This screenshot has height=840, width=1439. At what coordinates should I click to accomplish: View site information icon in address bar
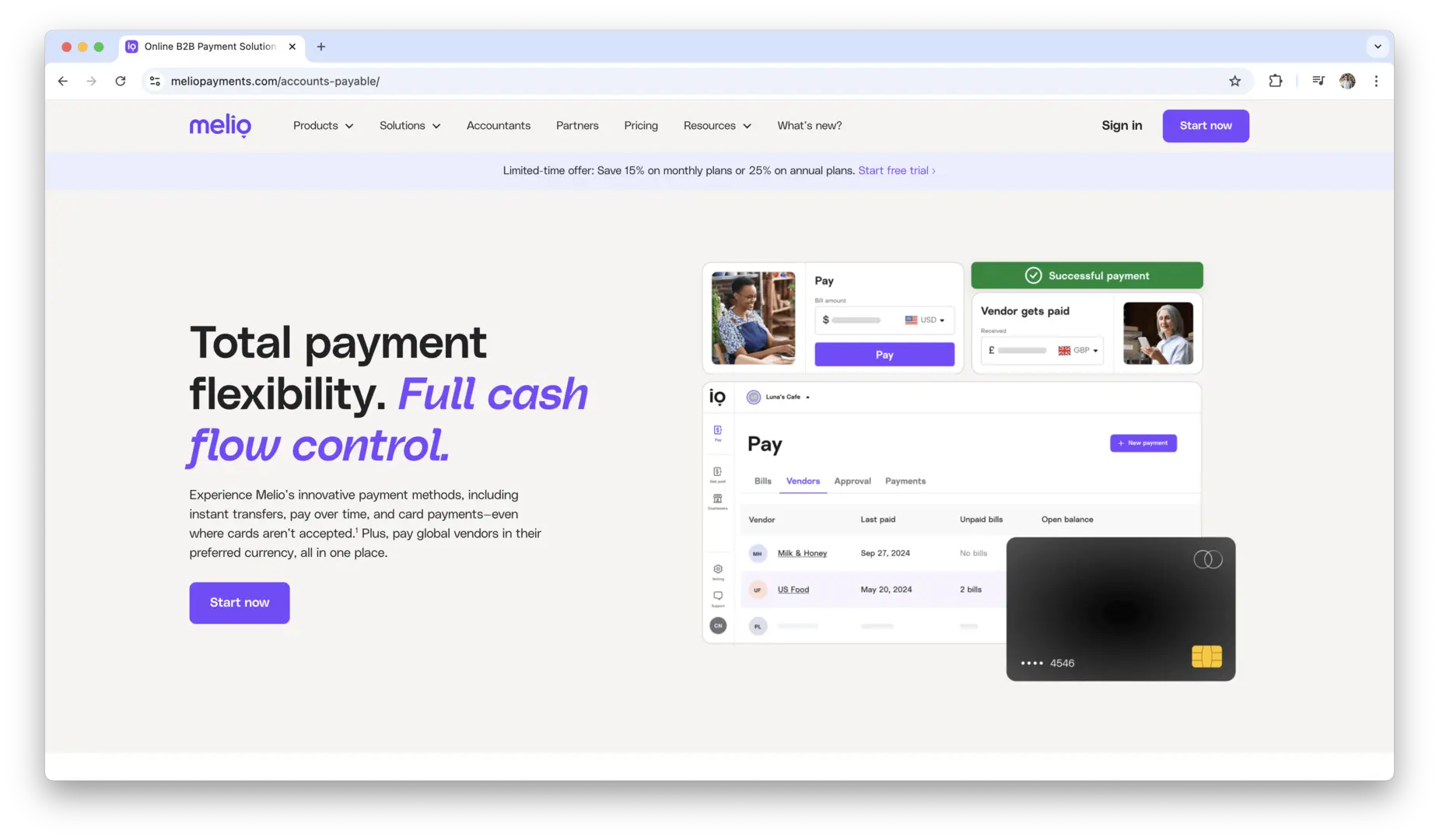(155, 81)
